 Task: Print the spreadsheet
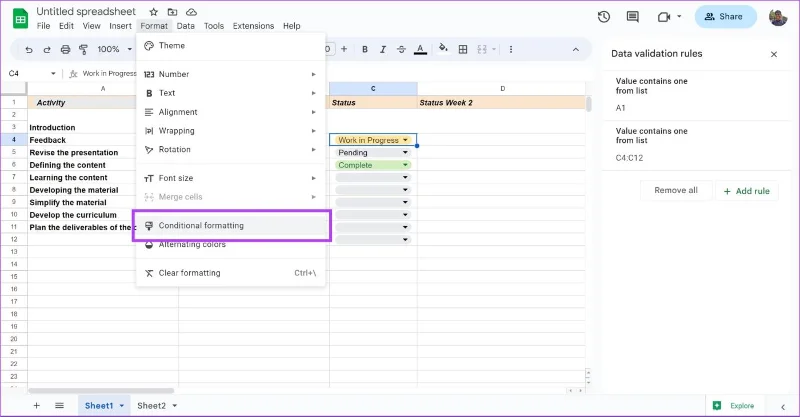65,49
